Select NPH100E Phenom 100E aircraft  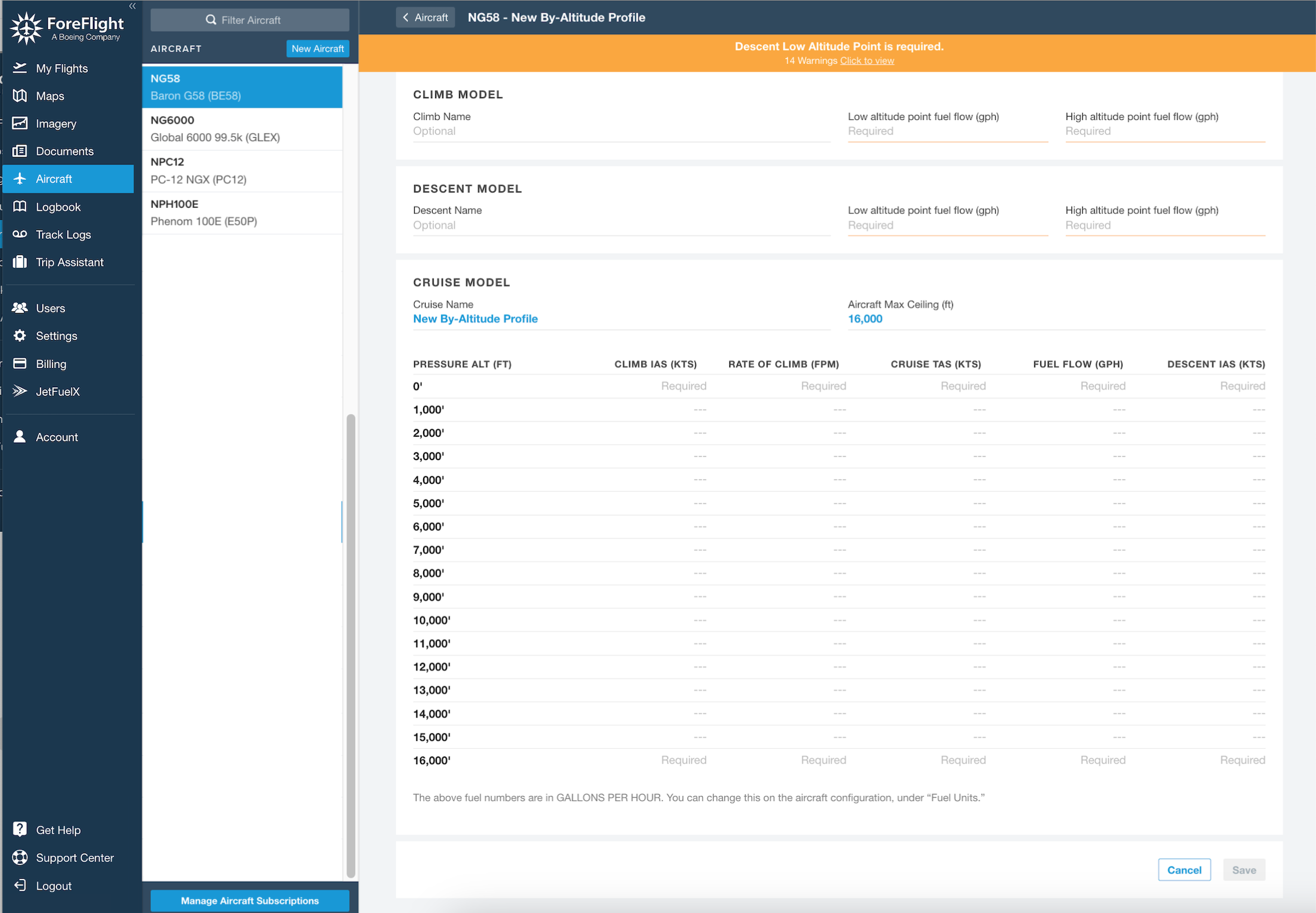(242, 213)
